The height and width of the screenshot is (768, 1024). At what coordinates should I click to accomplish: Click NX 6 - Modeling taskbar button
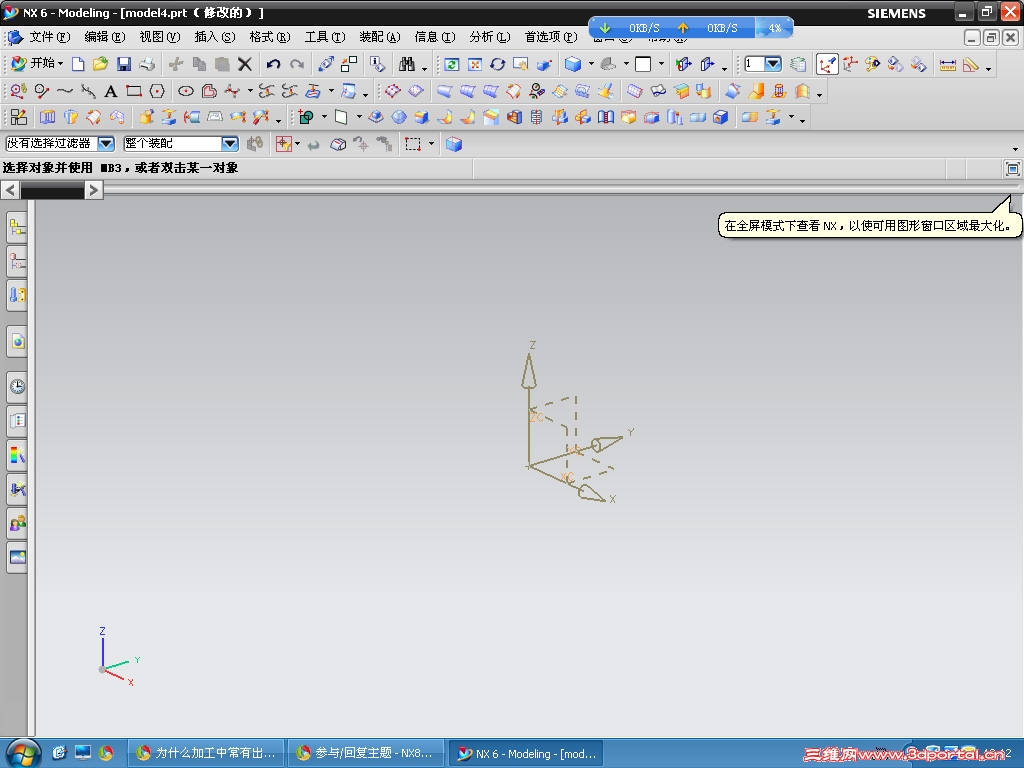[526, 753]
